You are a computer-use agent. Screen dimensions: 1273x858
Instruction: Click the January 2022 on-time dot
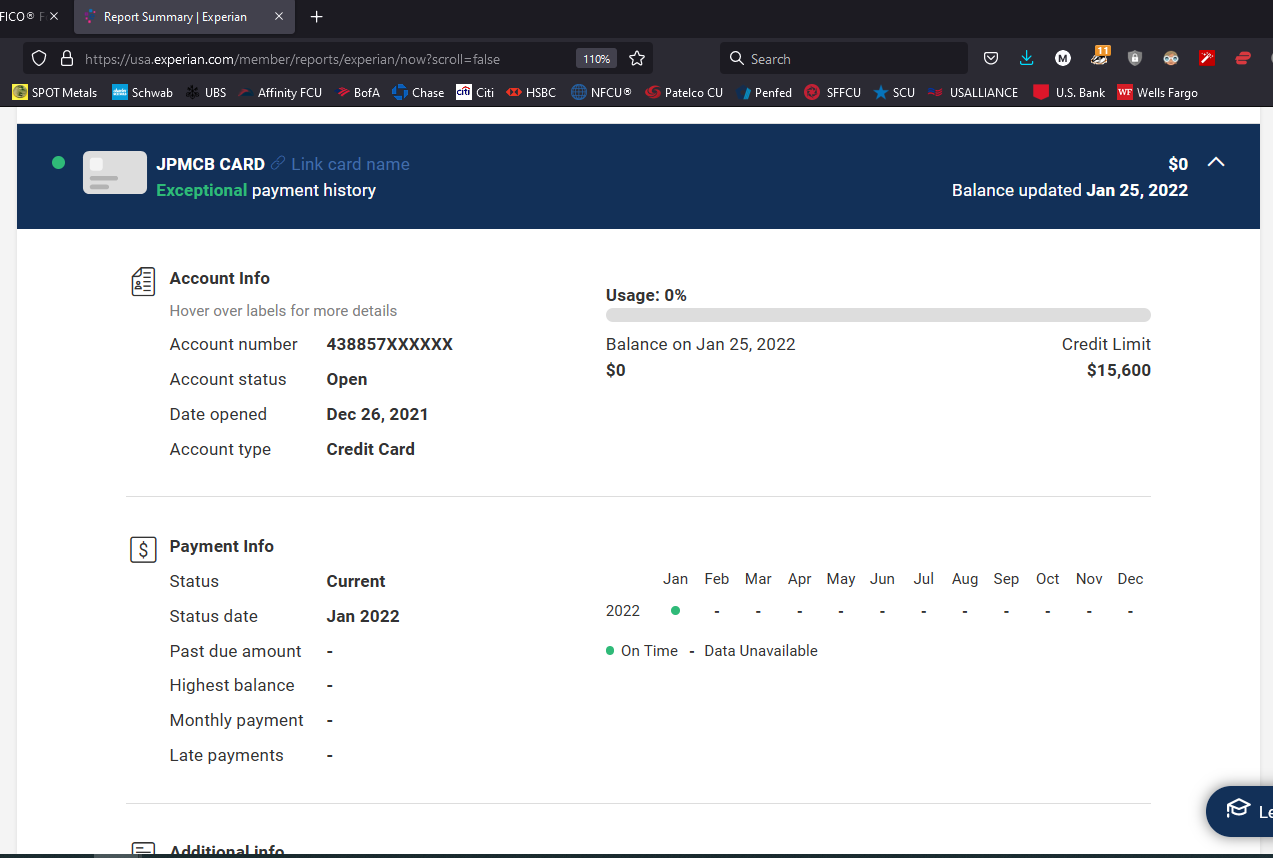(676, 610)
